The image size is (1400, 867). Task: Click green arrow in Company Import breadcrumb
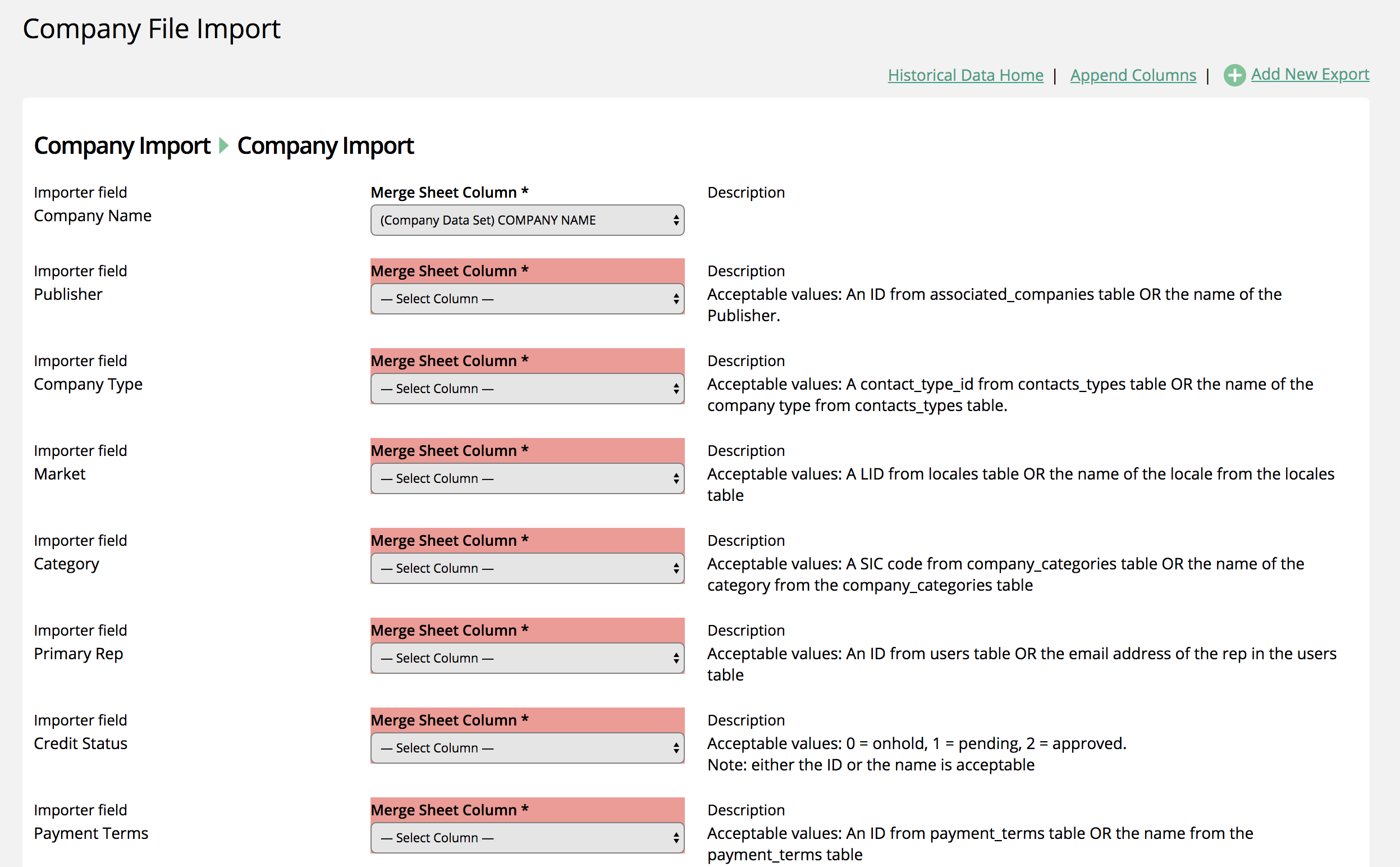[x=224, y=145]
